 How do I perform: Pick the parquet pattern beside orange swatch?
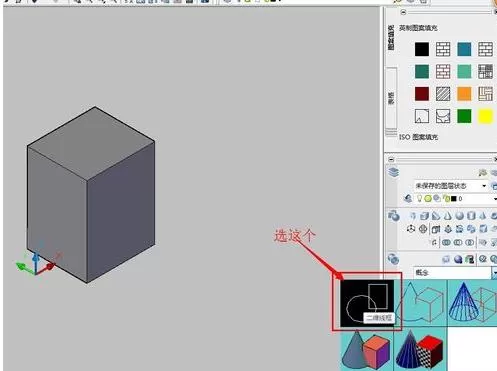485,94
